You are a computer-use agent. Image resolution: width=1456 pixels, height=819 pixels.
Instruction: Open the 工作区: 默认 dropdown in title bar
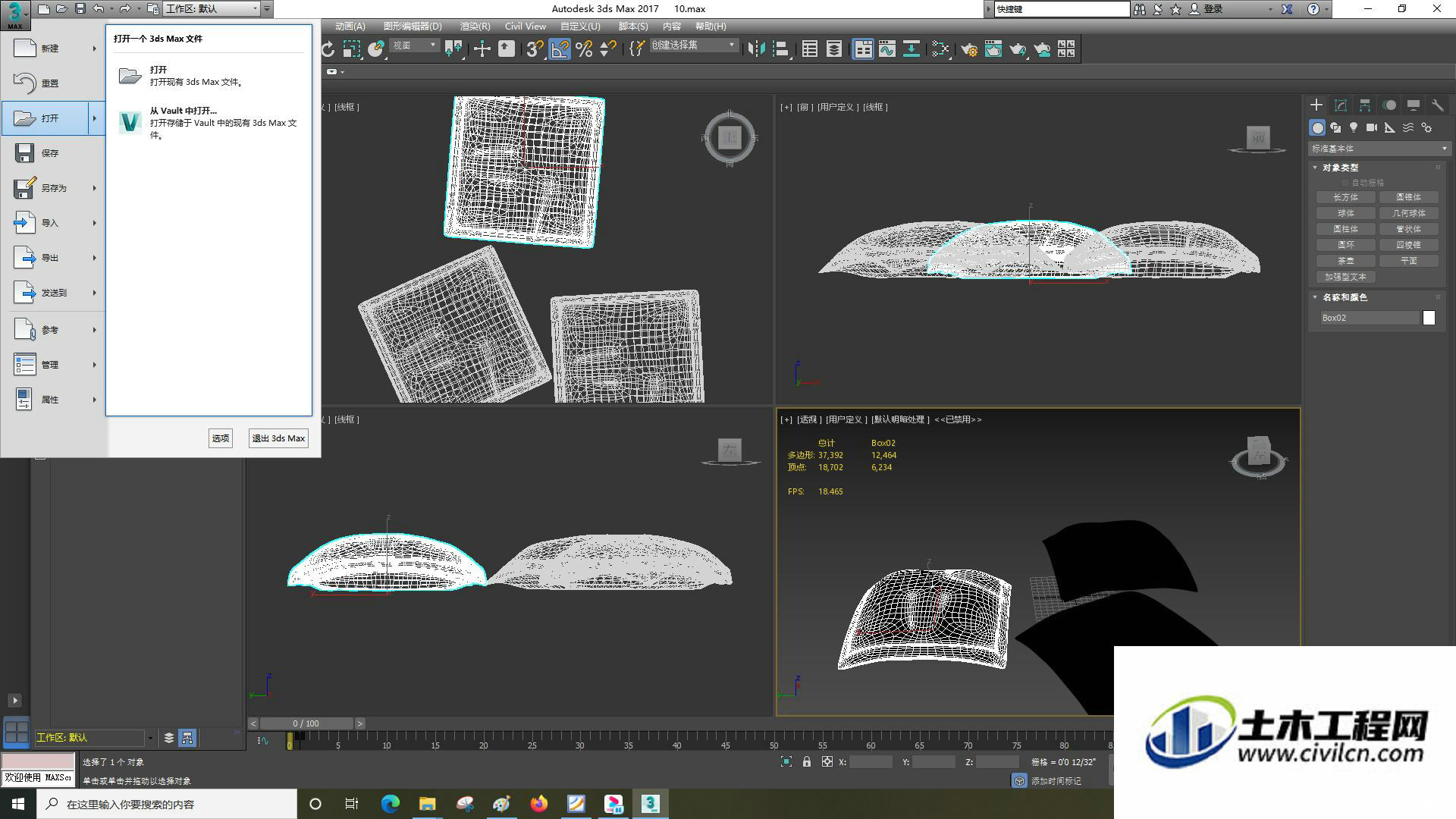click(212, 9)
